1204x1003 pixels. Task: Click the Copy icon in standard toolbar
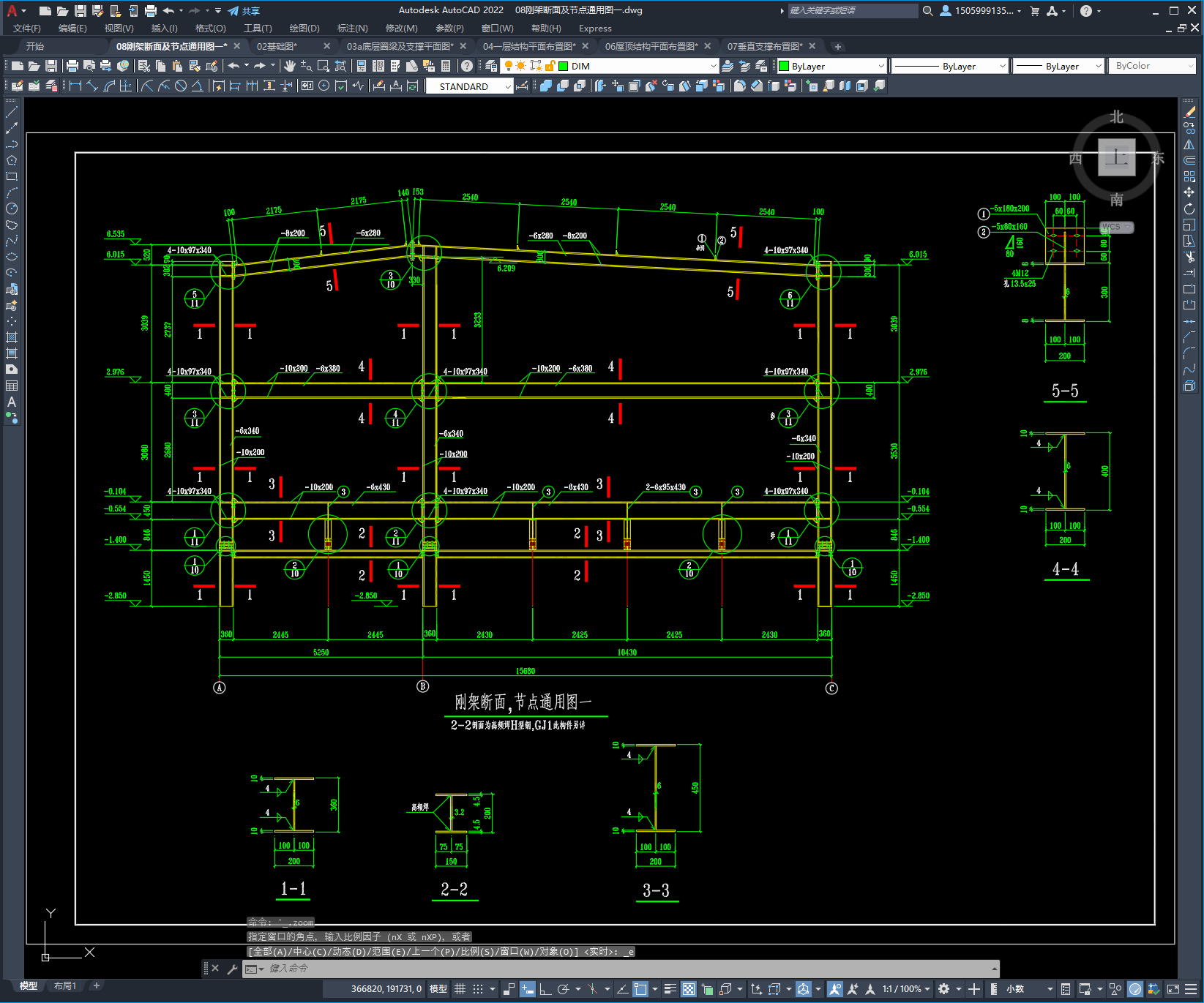160,66
